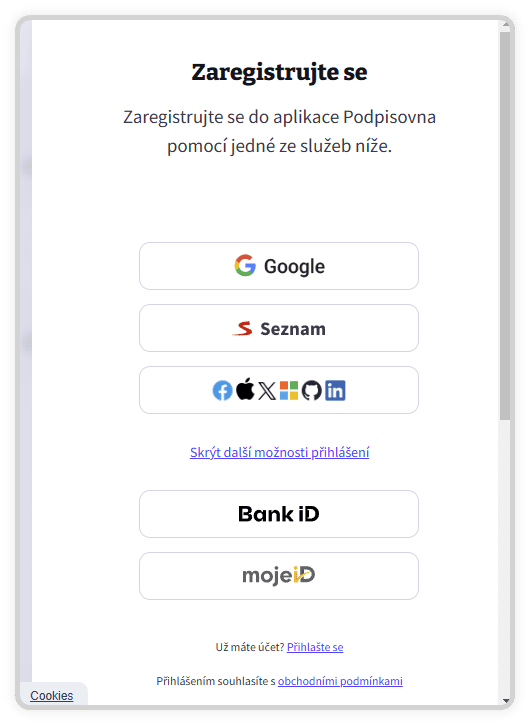Click the X (Twitter) logo icon
The height and width of the screenshot is (725, 530).
coord(267,391)
